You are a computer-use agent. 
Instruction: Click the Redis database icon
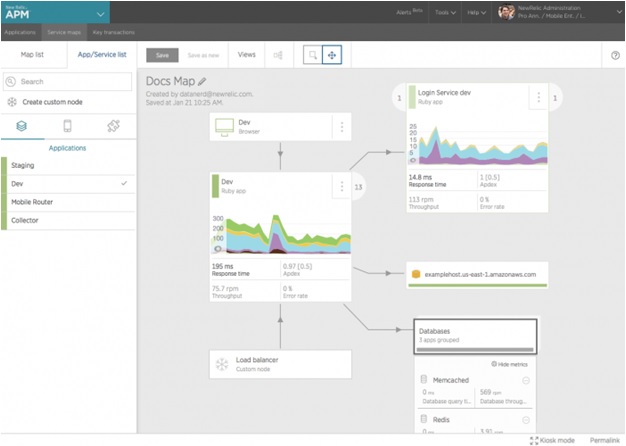click(424, 419)
